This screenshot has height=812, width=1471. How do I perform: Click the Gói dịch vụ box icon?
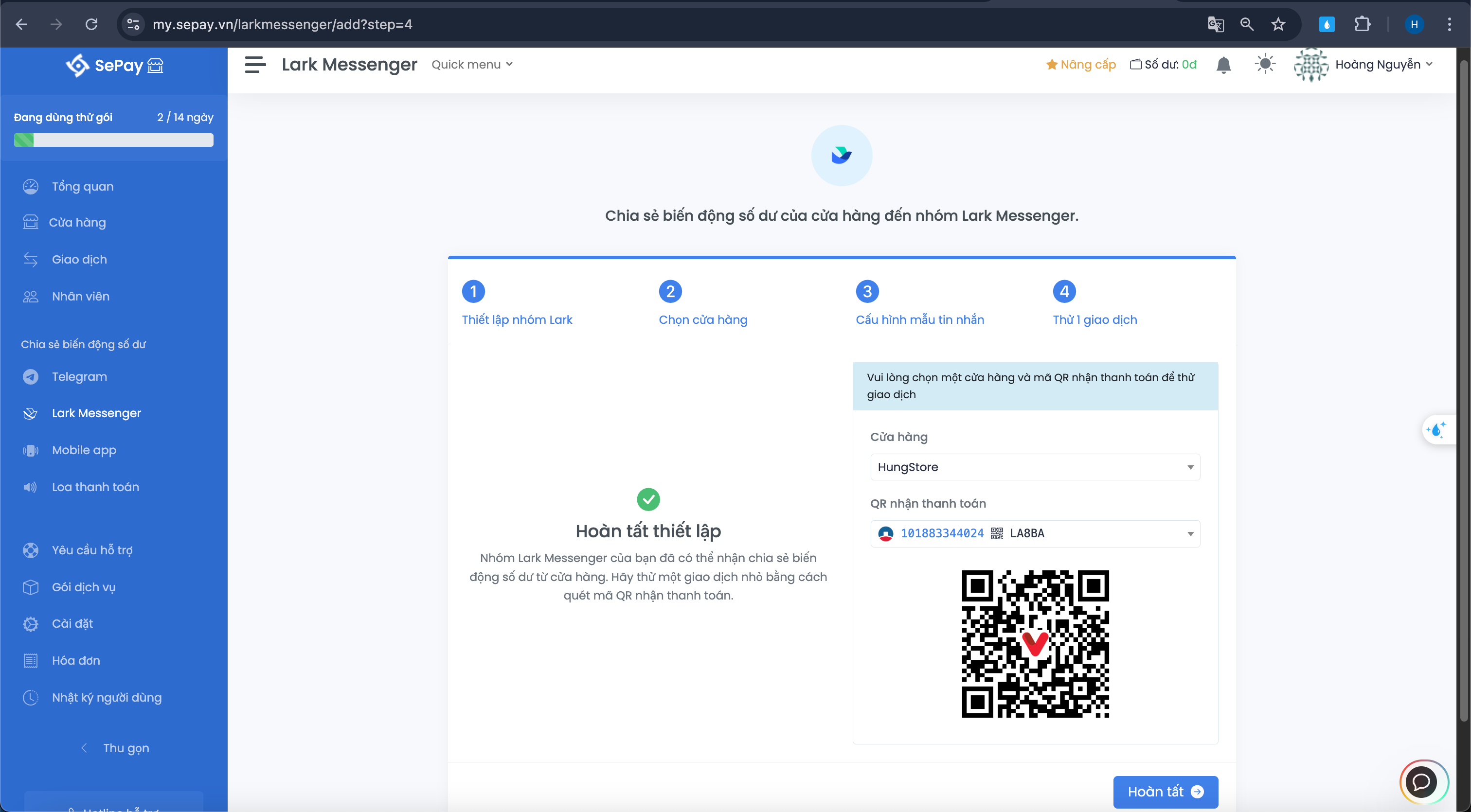(30, 587)
